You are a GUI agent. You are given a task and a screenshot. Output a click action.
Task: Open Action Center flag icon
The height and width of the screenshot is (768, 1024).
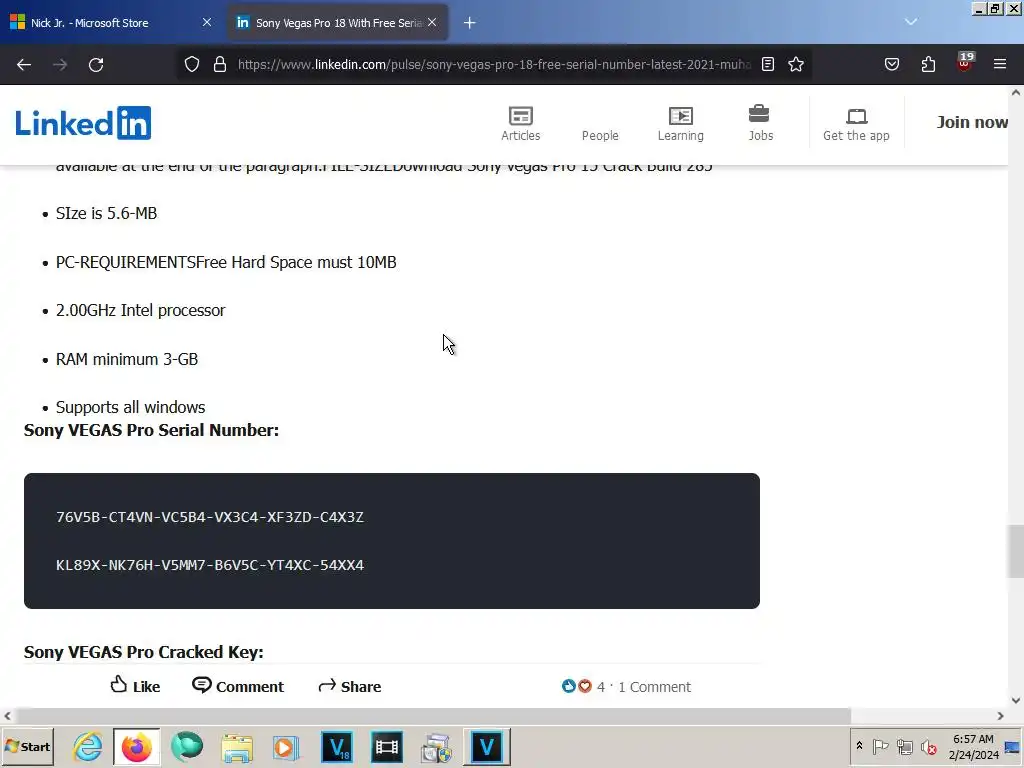tap(880, 746)
